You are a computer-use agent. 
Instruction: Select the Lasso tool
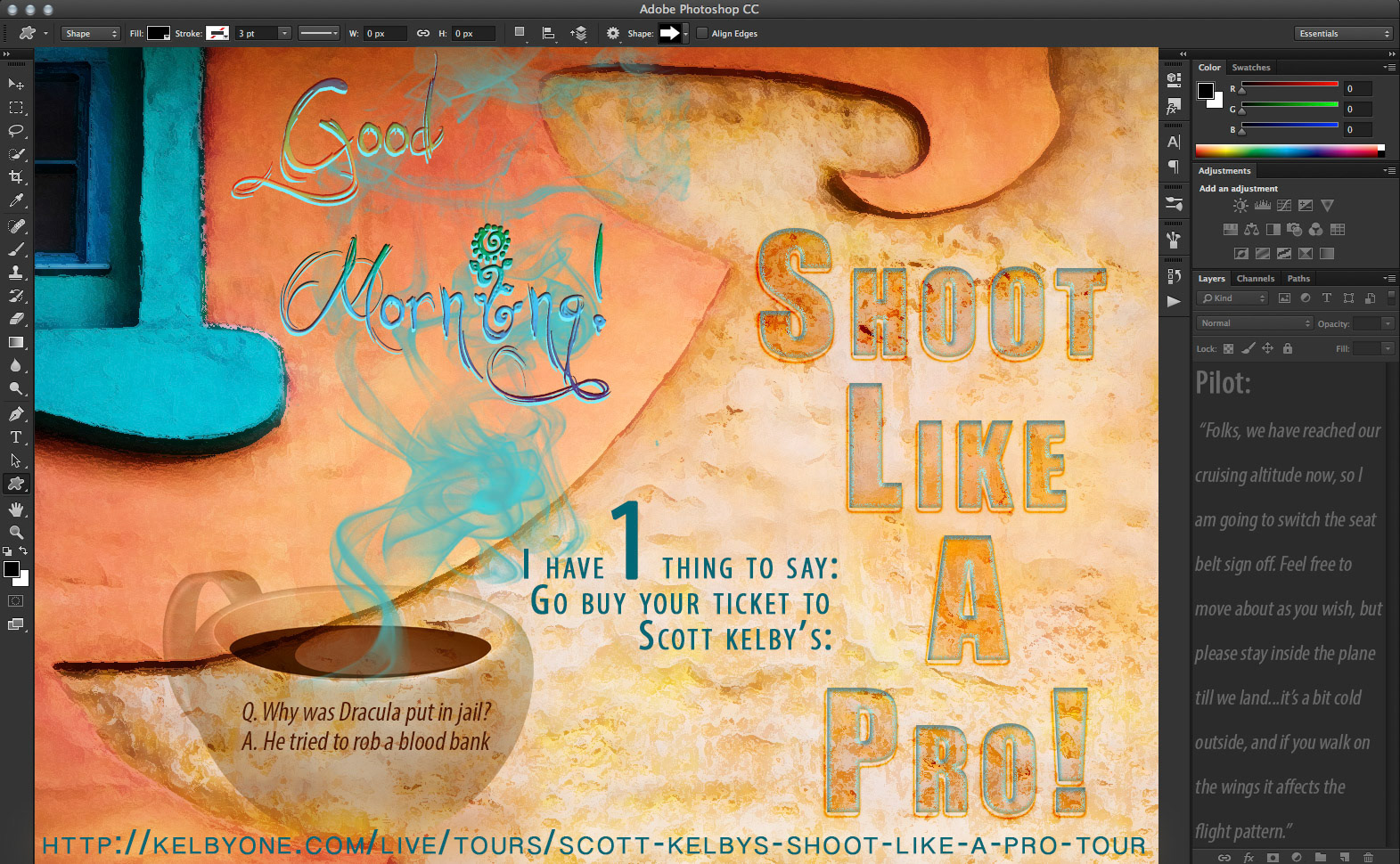16,131
